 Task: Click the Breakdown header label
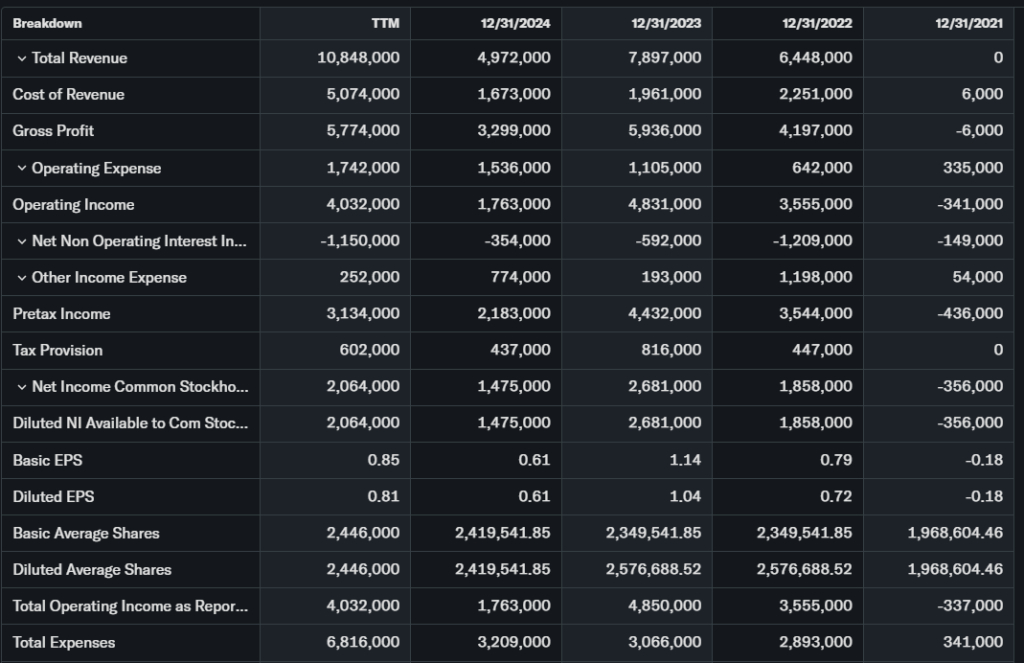[47, 23]
